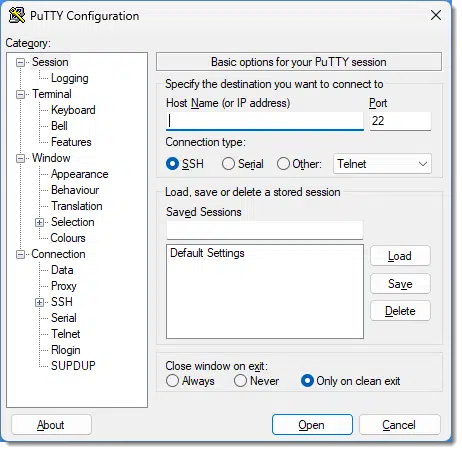This screenshot has width=462, height=452.
Task: Open Appearance settings panel
Action: point(79,174)
